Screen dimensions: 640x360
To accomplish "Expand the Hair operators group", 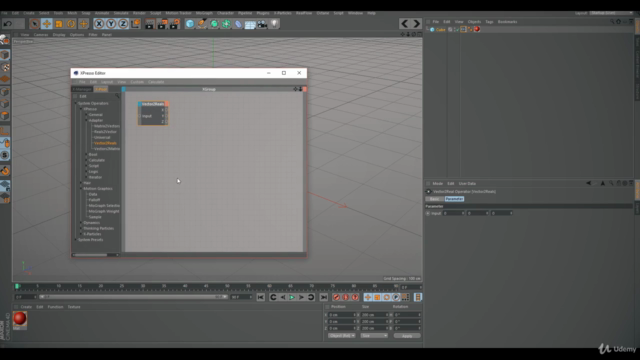I will click(x=81, y=183).
